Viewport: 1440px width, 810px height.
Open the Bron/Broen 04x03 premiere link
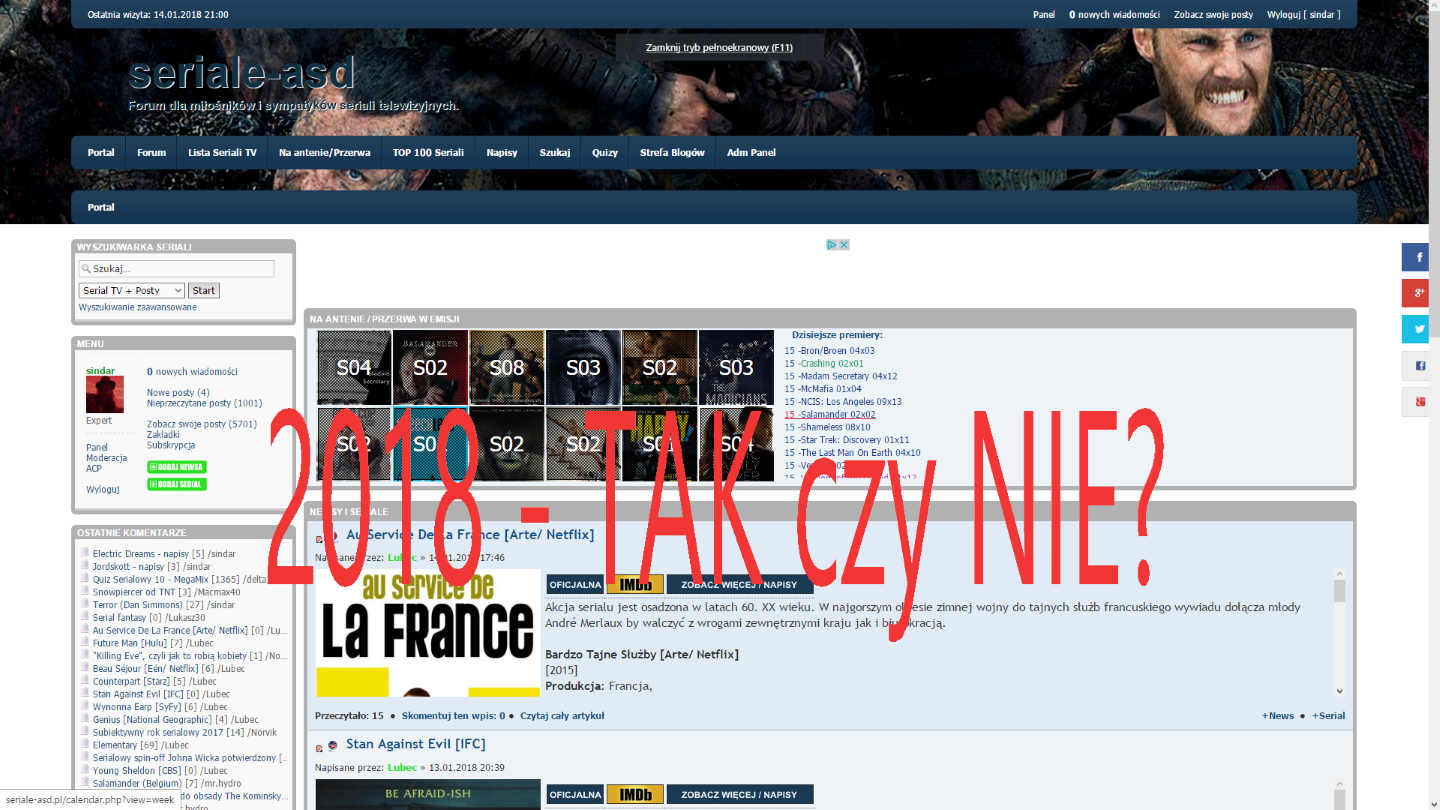pos(836,351)
